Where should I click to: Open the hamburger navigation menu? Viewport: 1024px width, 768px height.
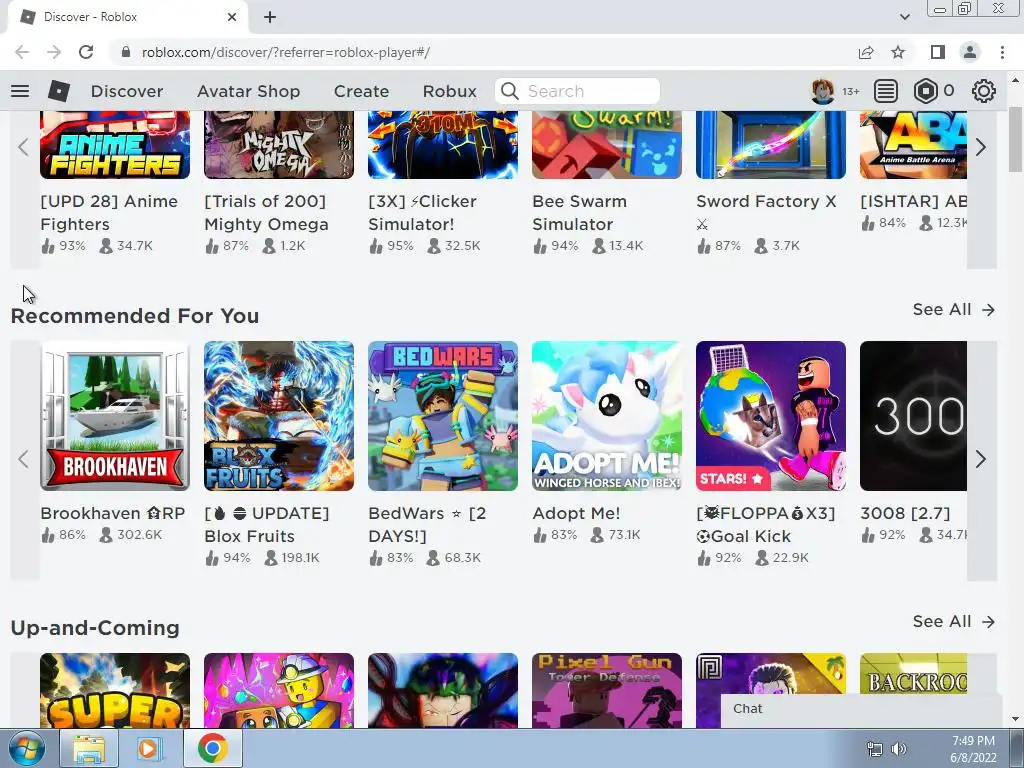click(x=20, y=91)
